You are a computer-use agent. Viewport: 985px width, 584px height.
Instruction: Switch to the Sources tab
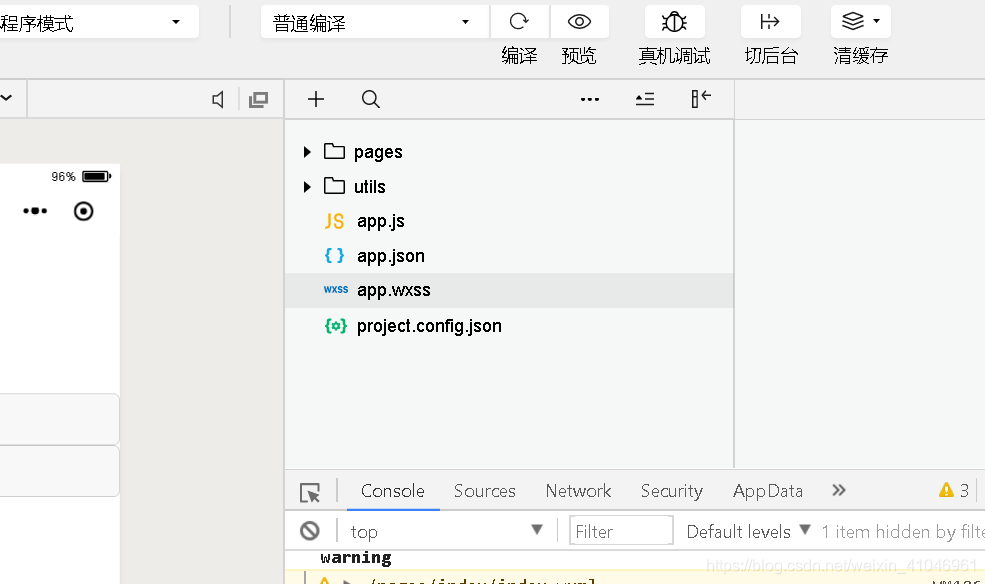point(484,490)
